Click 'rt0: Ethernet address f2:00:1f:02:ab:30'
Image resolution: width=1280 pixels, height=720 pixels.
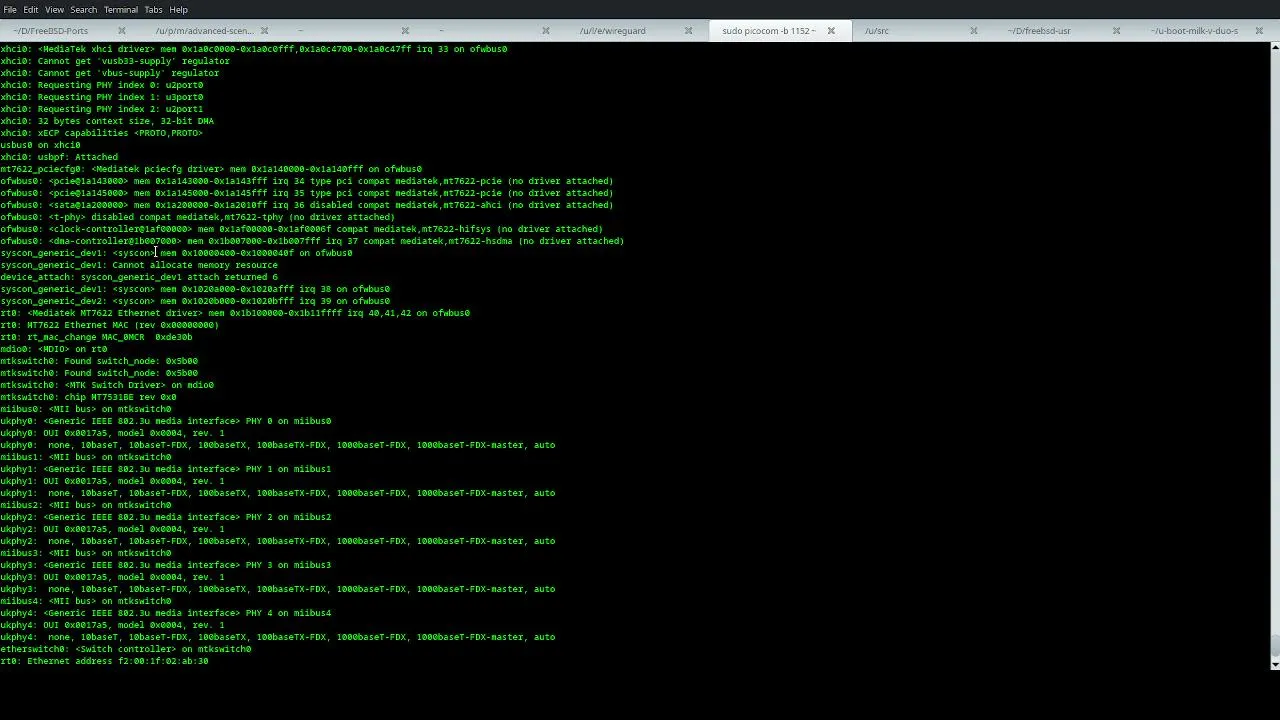click(104, 661)
